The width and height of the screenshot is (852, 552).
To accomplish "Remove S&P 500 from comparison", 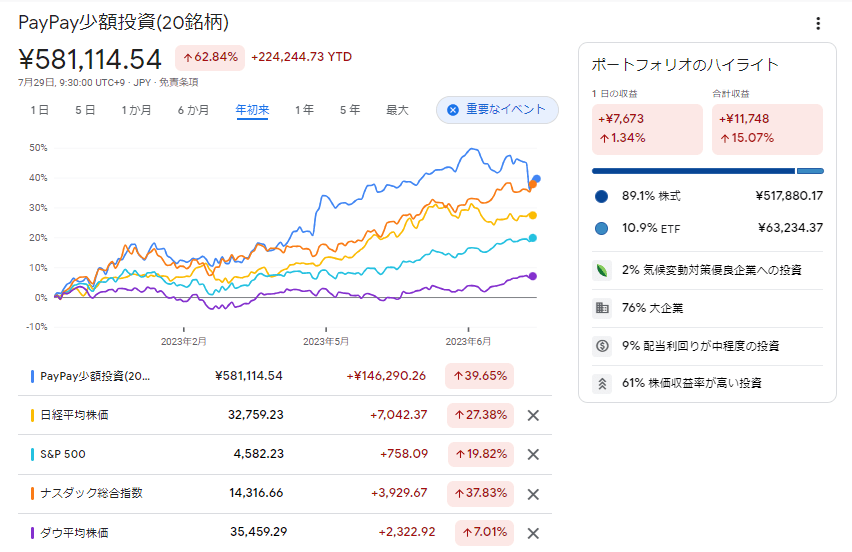I will pos(533,454).
